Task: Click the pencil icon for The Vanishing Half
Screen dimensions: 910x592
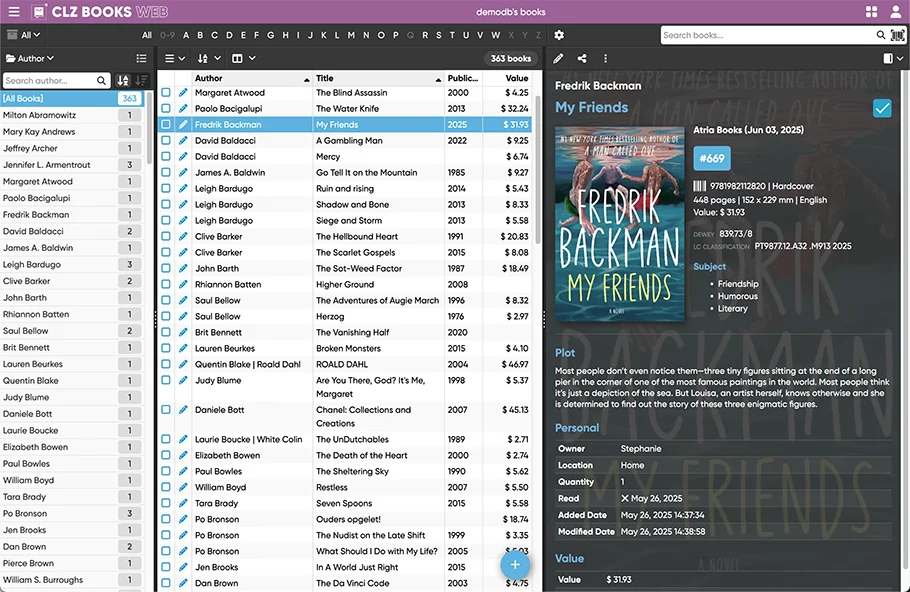Action: [183, 332]
